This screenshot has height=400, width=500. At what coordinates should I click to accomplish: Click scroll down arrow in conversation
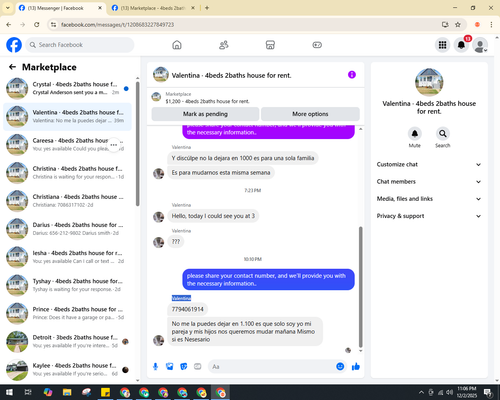click(360, 351)
